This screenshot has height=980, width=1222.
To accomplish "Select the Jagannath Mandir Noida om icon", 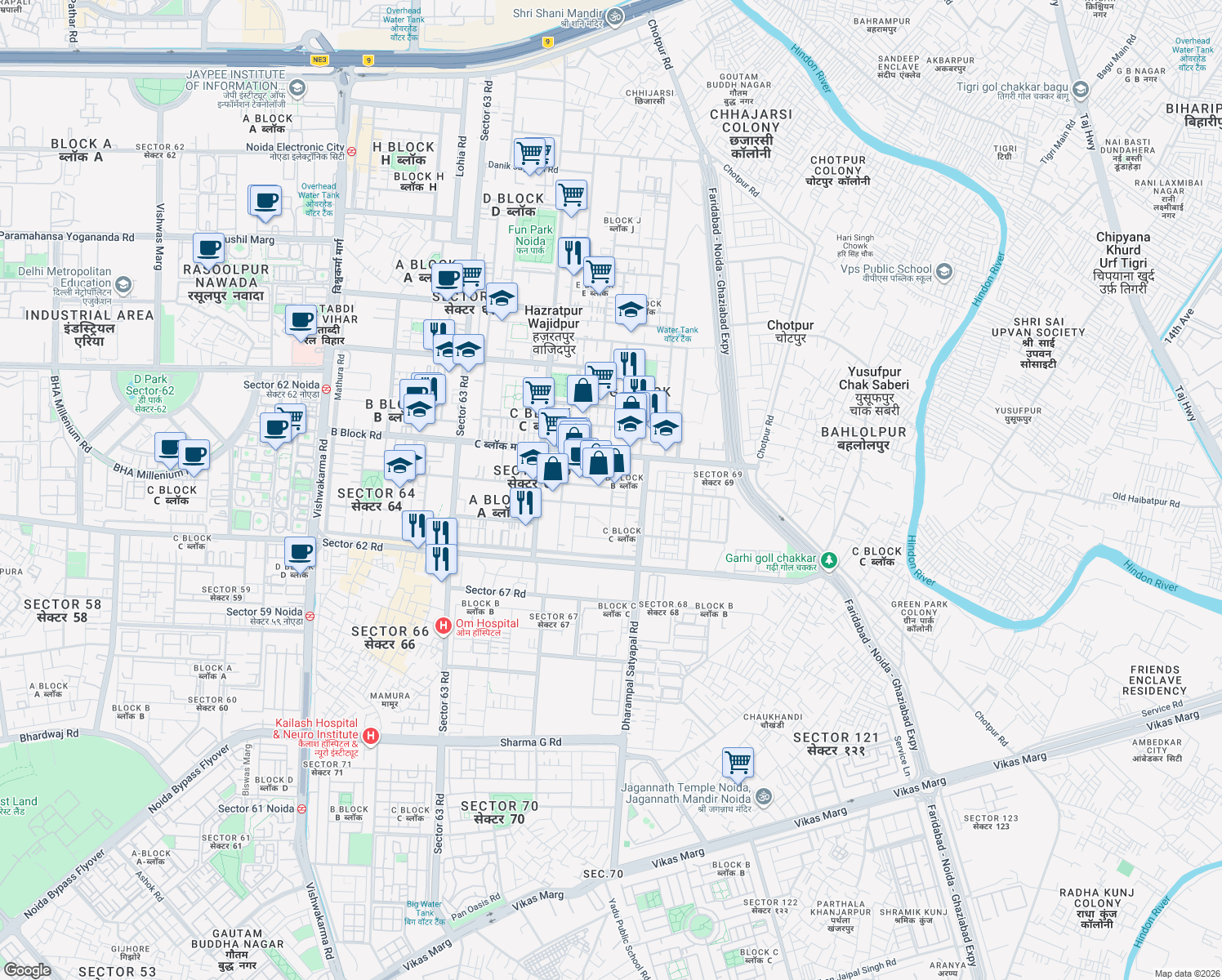I will (763, 798).
